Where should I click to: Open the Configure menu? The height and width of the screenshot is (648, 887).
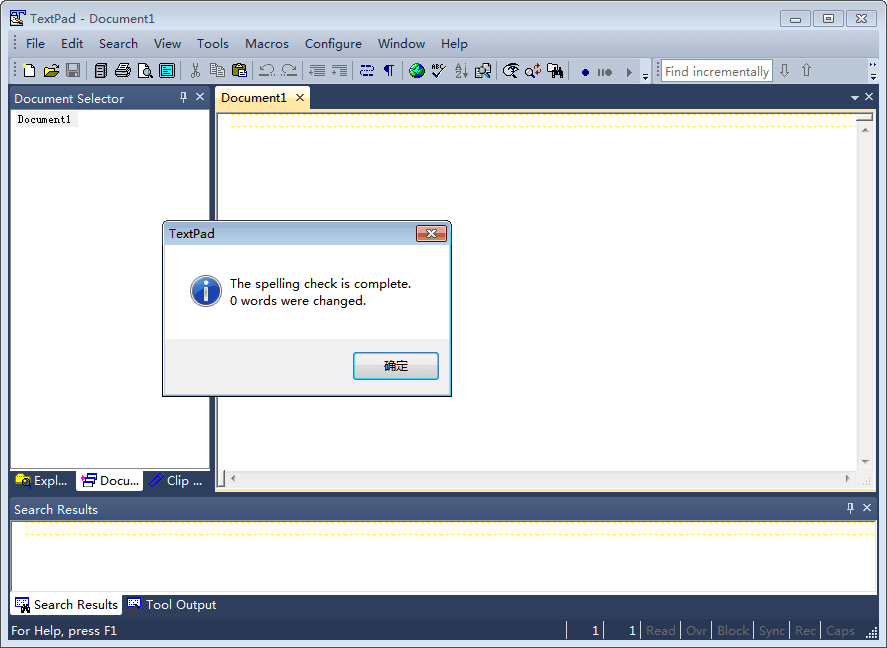[333, 44]
